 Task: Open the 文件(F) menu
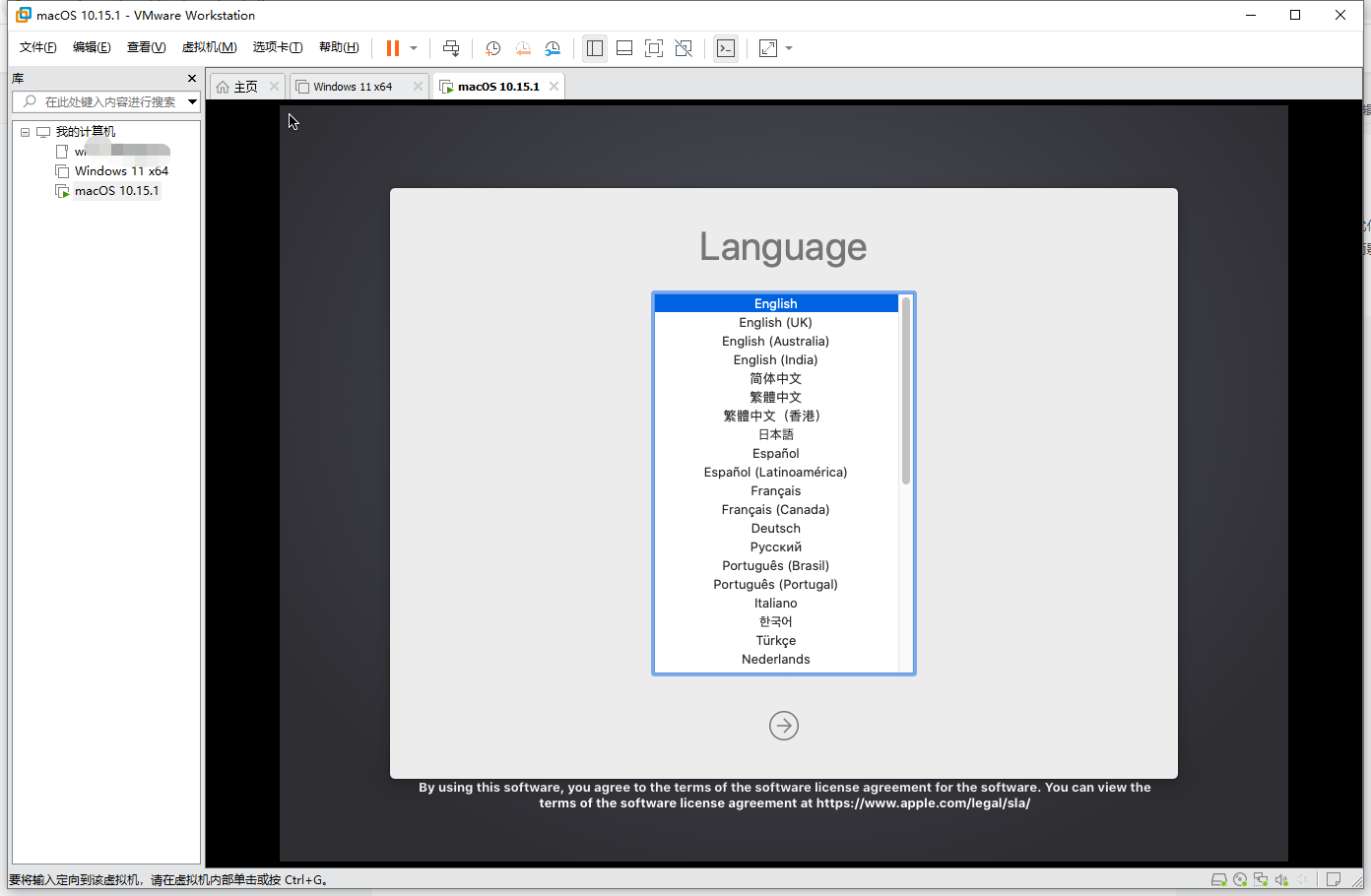pyautogui.click(x=38, y=47)
